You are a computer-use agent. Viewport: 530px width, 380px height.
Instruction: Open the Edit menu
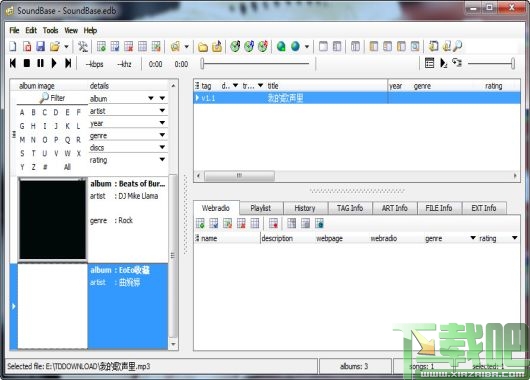point(31,30)
